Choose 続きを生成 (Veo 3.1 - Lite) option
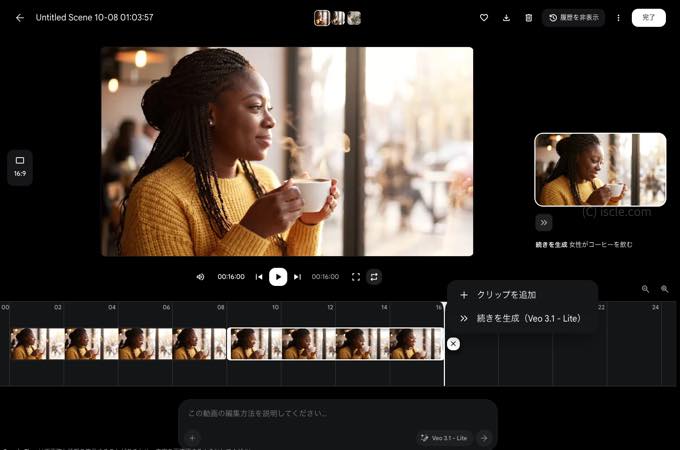680x450 pixels. coord(522,318)
